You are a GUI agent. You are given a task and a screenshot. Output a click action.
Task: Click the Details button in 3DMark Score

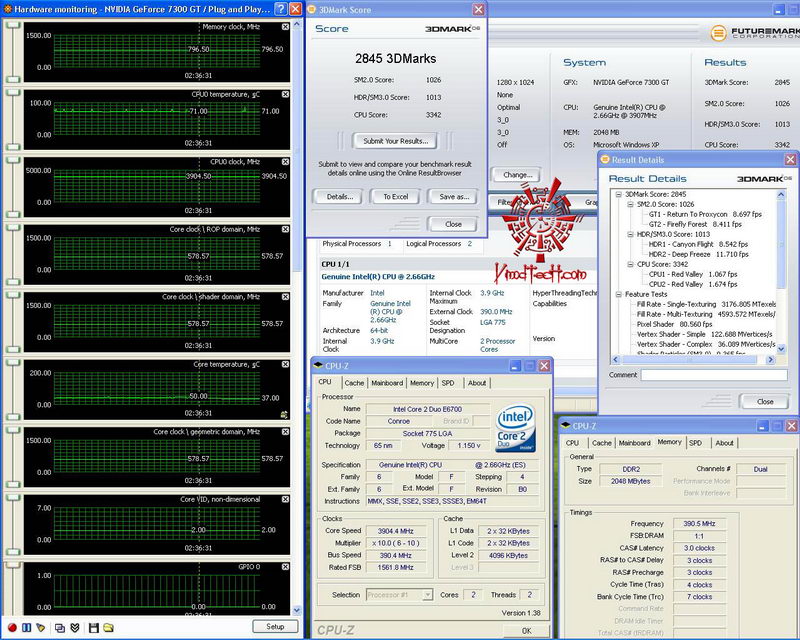340,196
